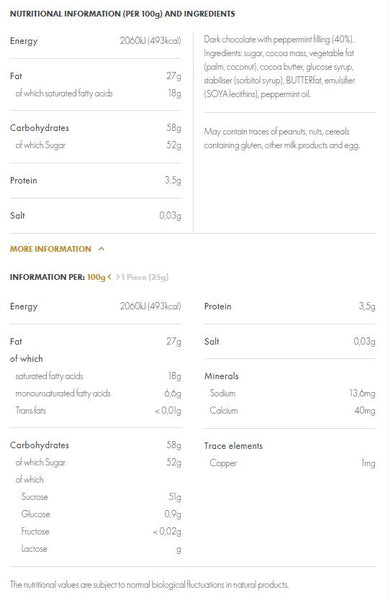
Task: Click the Copper row label
Action: [x=223, y=463]
